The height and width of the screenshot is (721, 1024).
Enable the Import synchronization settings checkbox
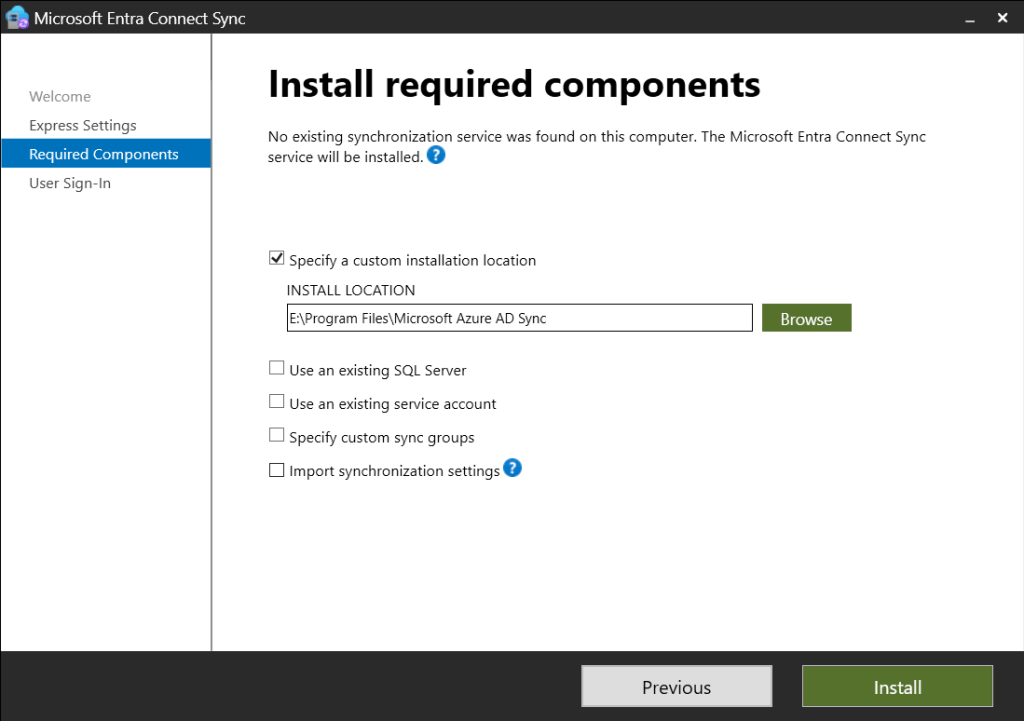pos(277,470)
